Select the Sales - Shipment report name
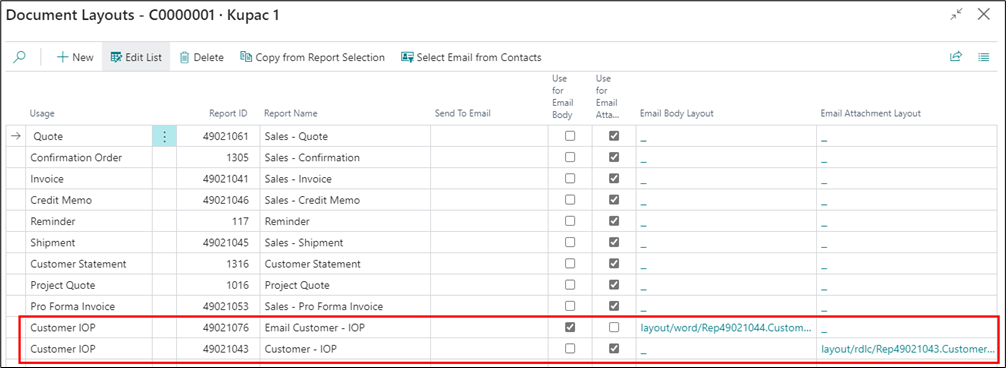Screen dimensions: 1006x368 click(x=303, y=242)
